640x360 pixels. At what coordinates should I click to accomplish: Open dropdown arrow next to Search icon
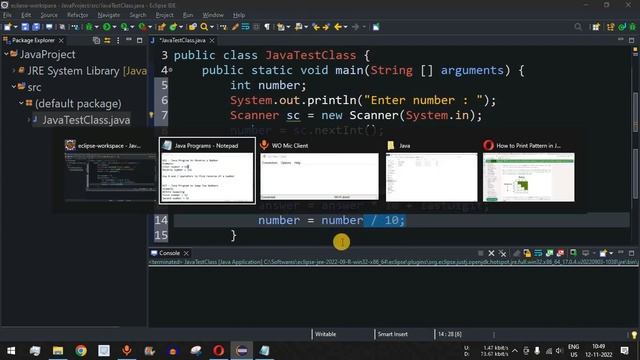[212, 27]
